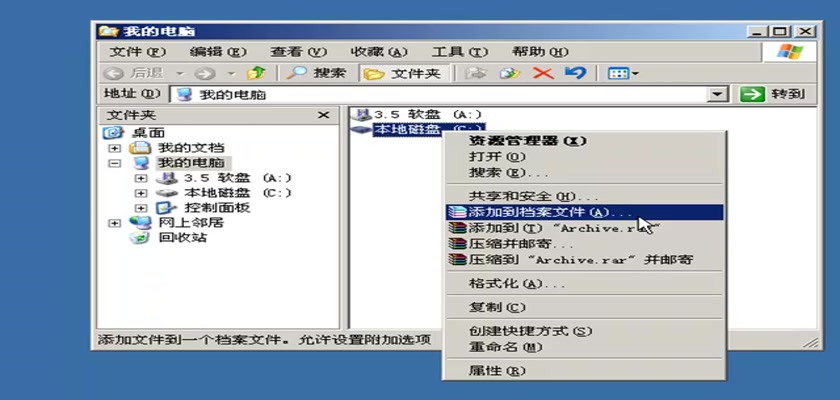This screenshot has width=840, height=400.
Task: Open the address bar dropdown arrow
Action: (x=718, y=95)
